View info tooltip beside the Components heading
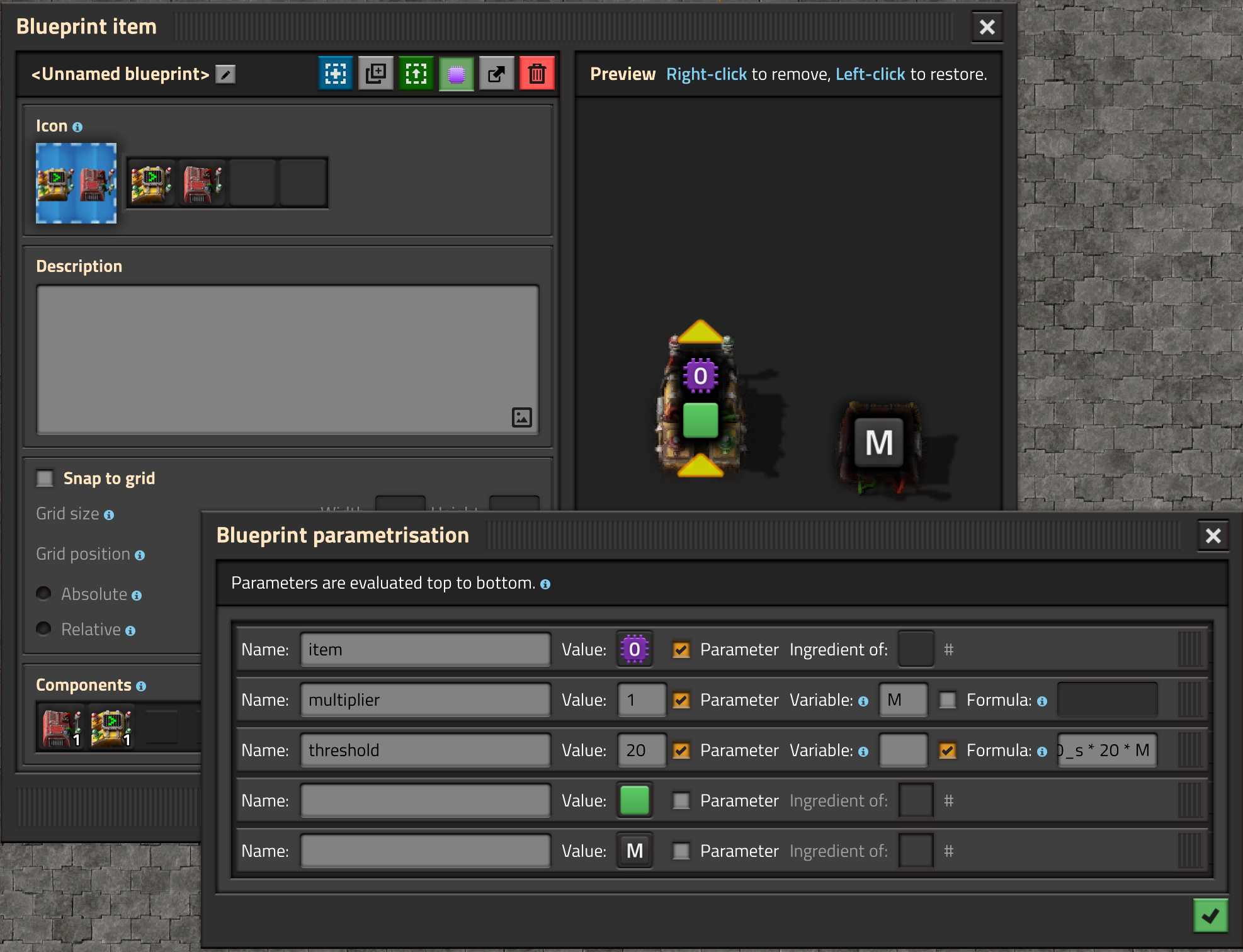1243x952 pixels. click(x=141, y=685)
